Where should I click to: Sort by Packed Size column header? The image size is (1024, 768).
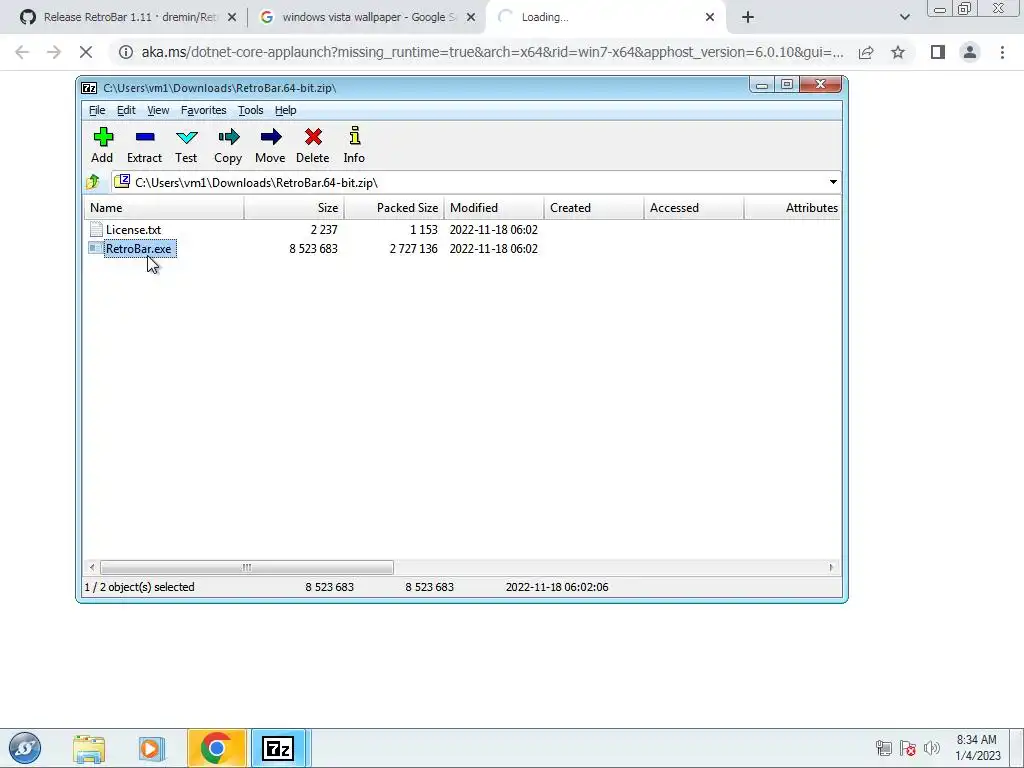[x=394, y=208]
